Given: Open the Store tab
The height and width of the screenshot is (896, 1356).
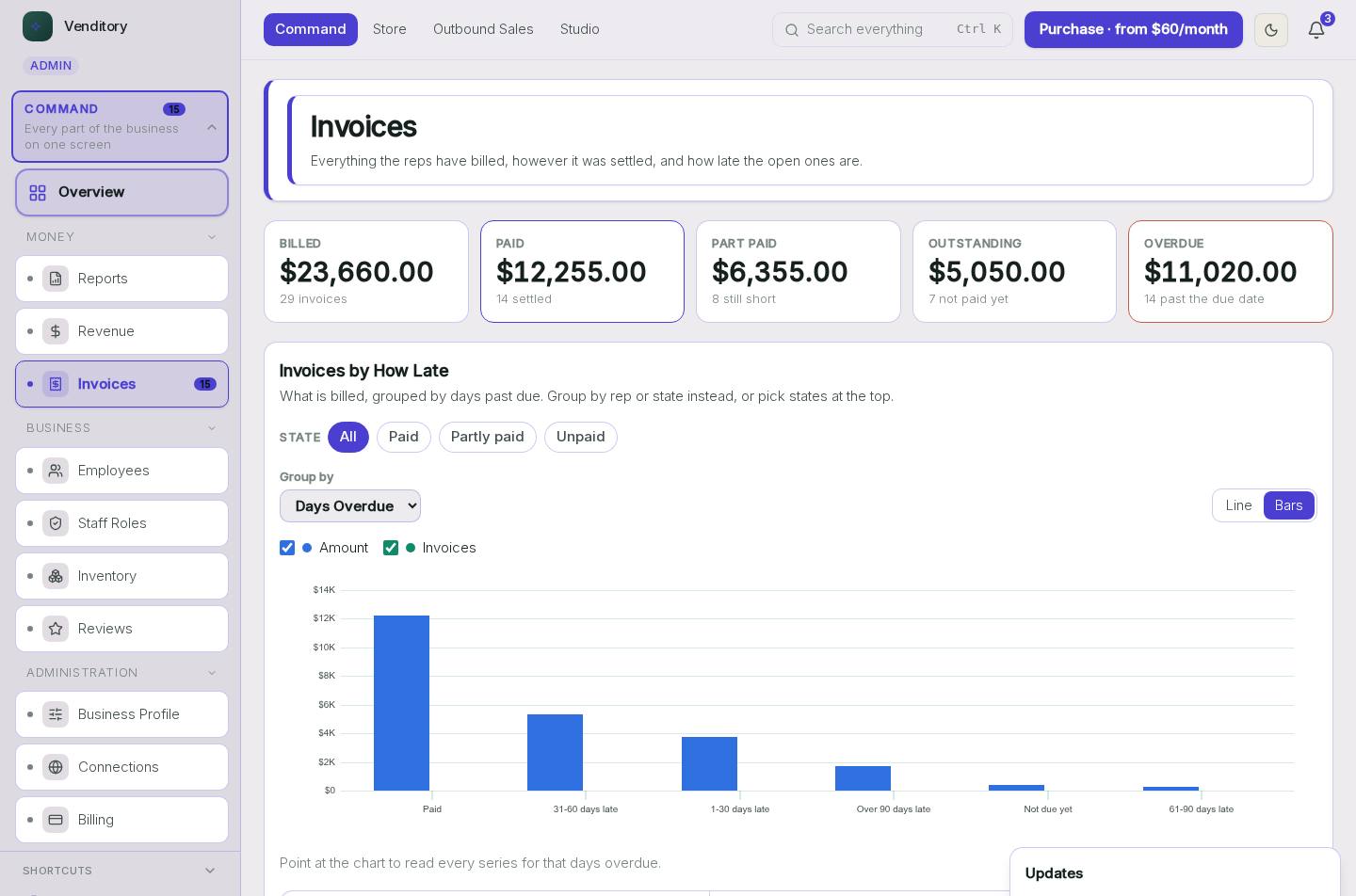Looking at the screenshot, I should (x=390, y=30).
